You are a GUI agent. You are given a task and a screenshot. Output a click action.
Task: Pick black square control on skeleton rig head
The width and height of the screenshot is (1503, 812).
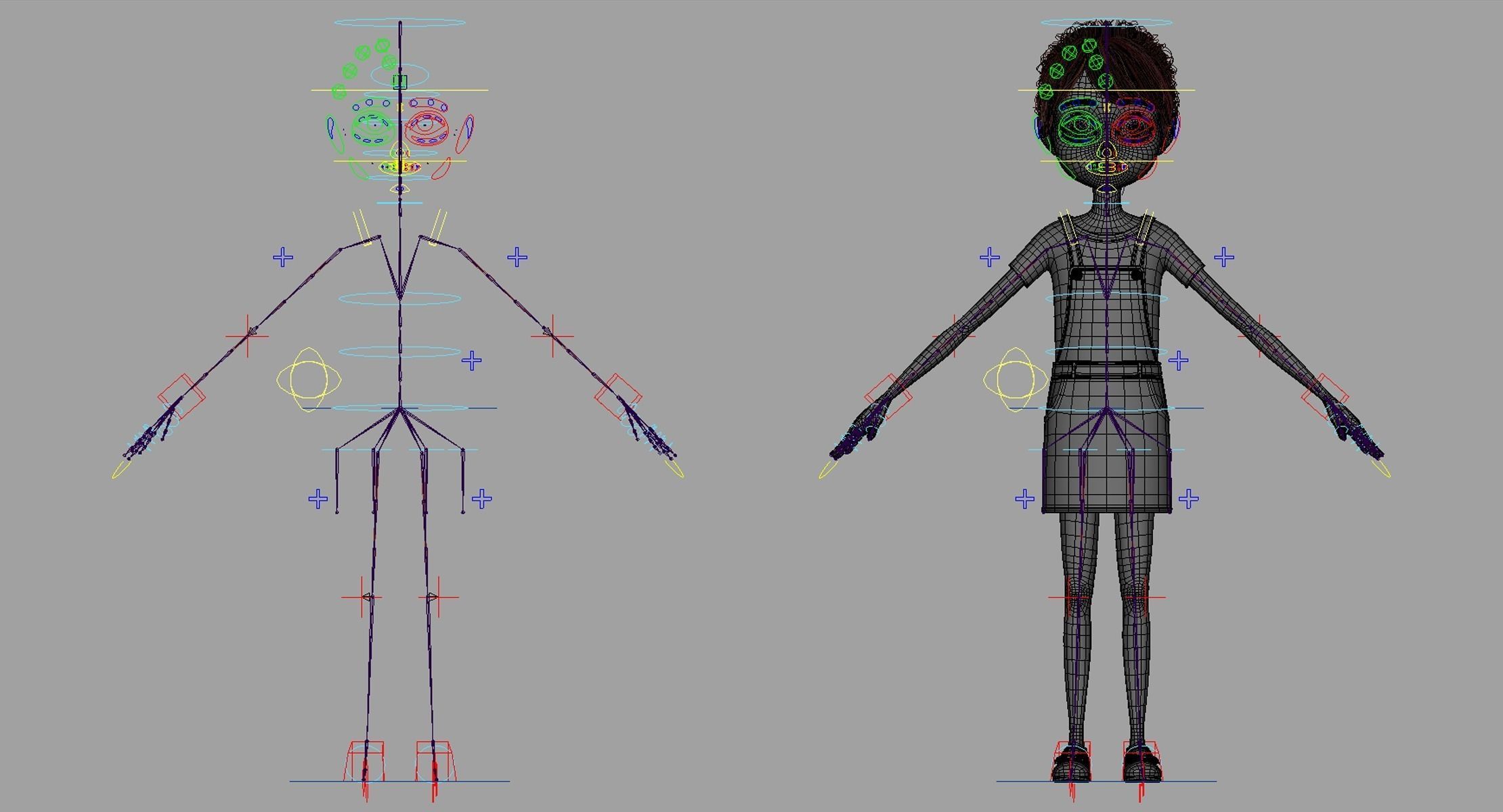point(400,82)
